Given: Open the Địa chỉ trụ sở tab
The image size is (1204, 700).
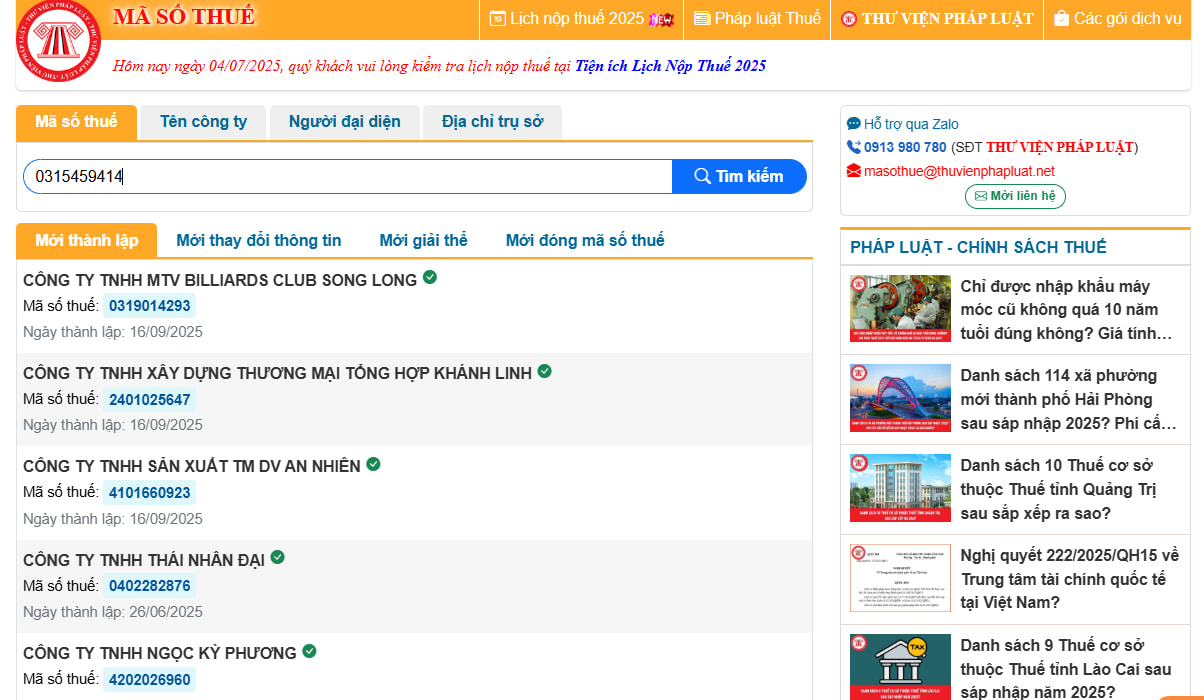Looking at the screenshot, I should pos(492,122).
